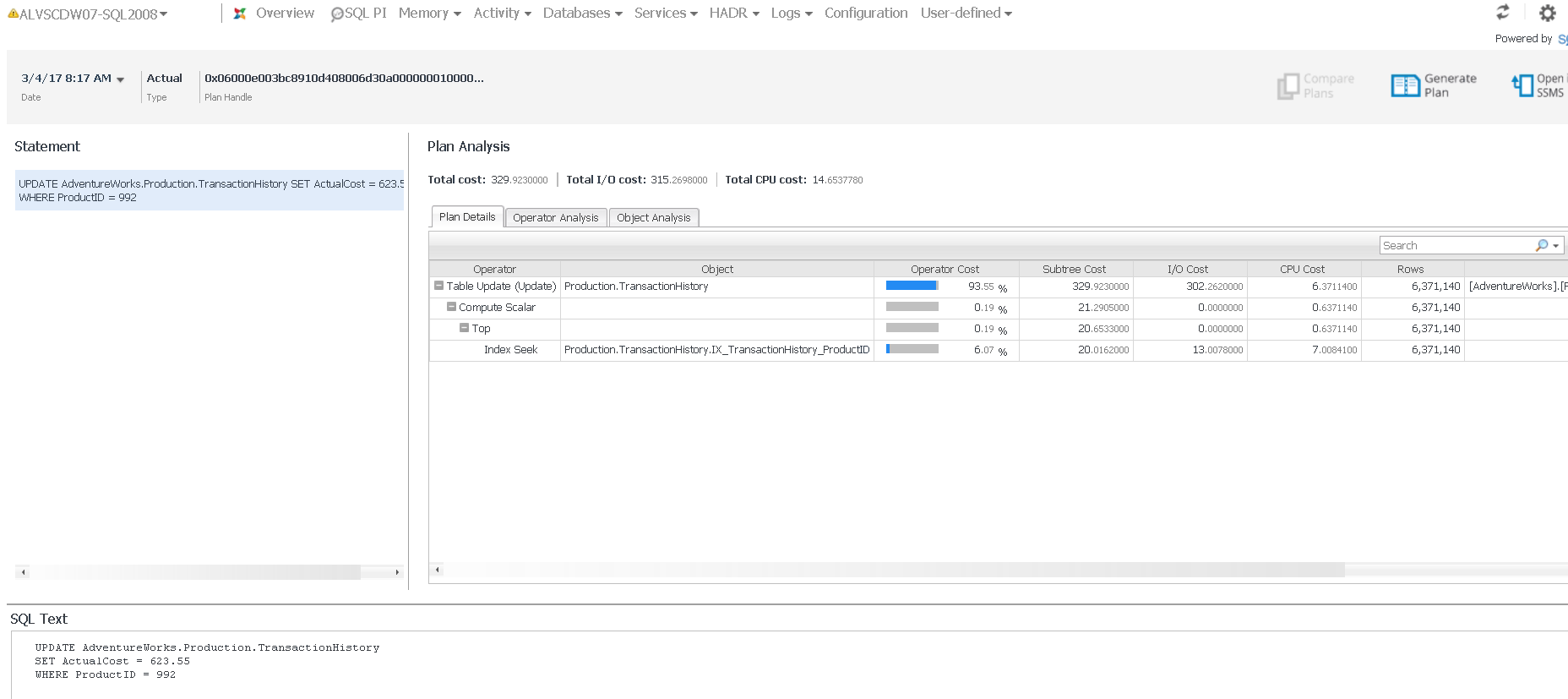Image resolution: width=1568 pixels, height=699 pixels.
Task: Open the settings gear icon
Action: pos(1547,13)
